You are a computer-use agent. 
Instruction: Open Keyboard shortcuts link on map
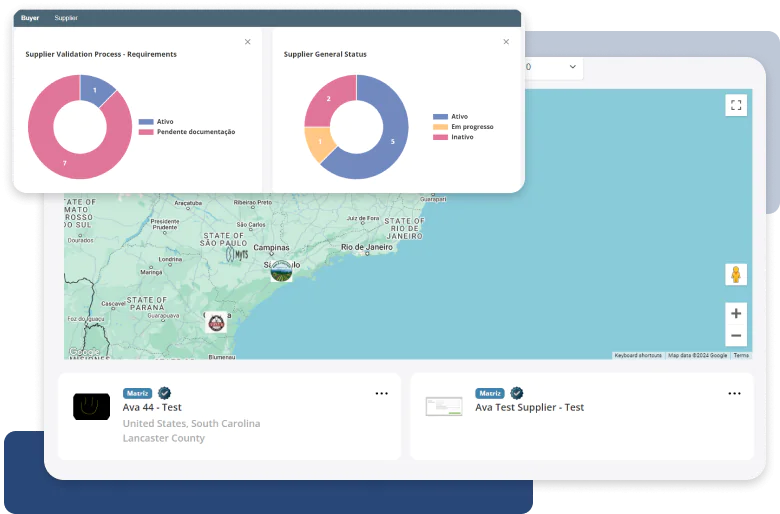coord(638,355)
